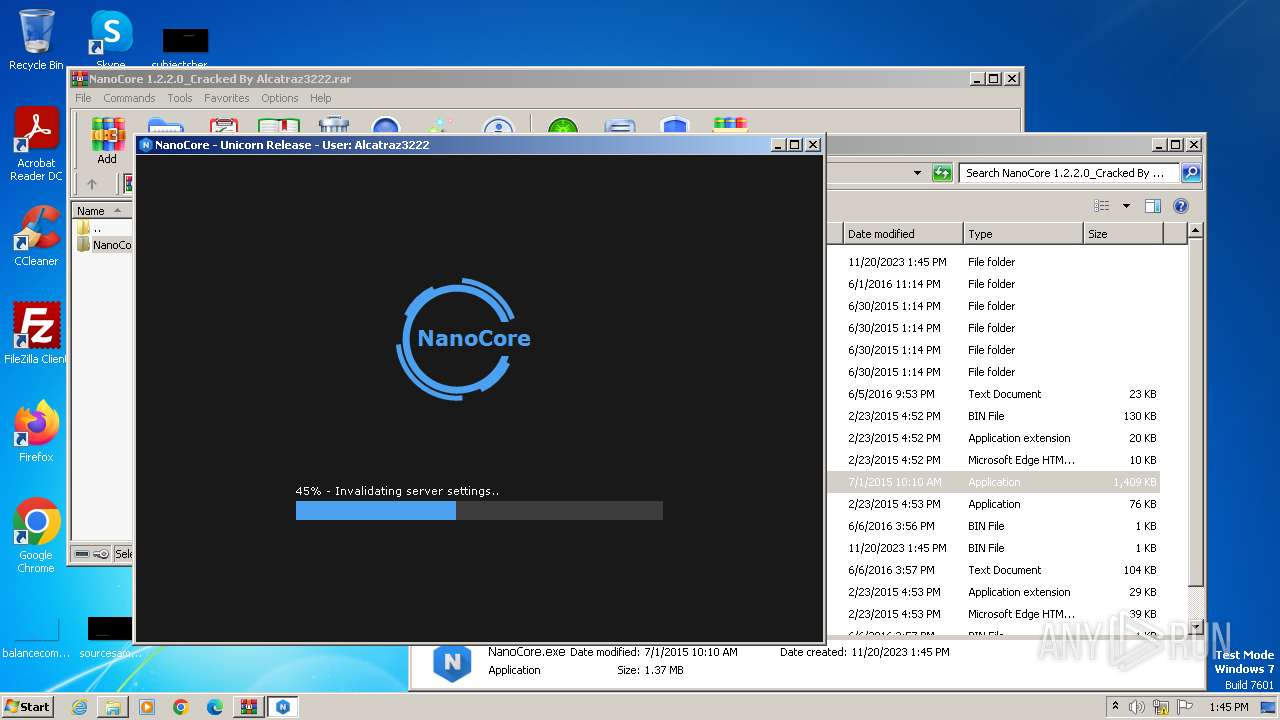Open the Firefox desktop shortcut
Viewport: 1280px width, 720px height.
(x=36, y=432)
